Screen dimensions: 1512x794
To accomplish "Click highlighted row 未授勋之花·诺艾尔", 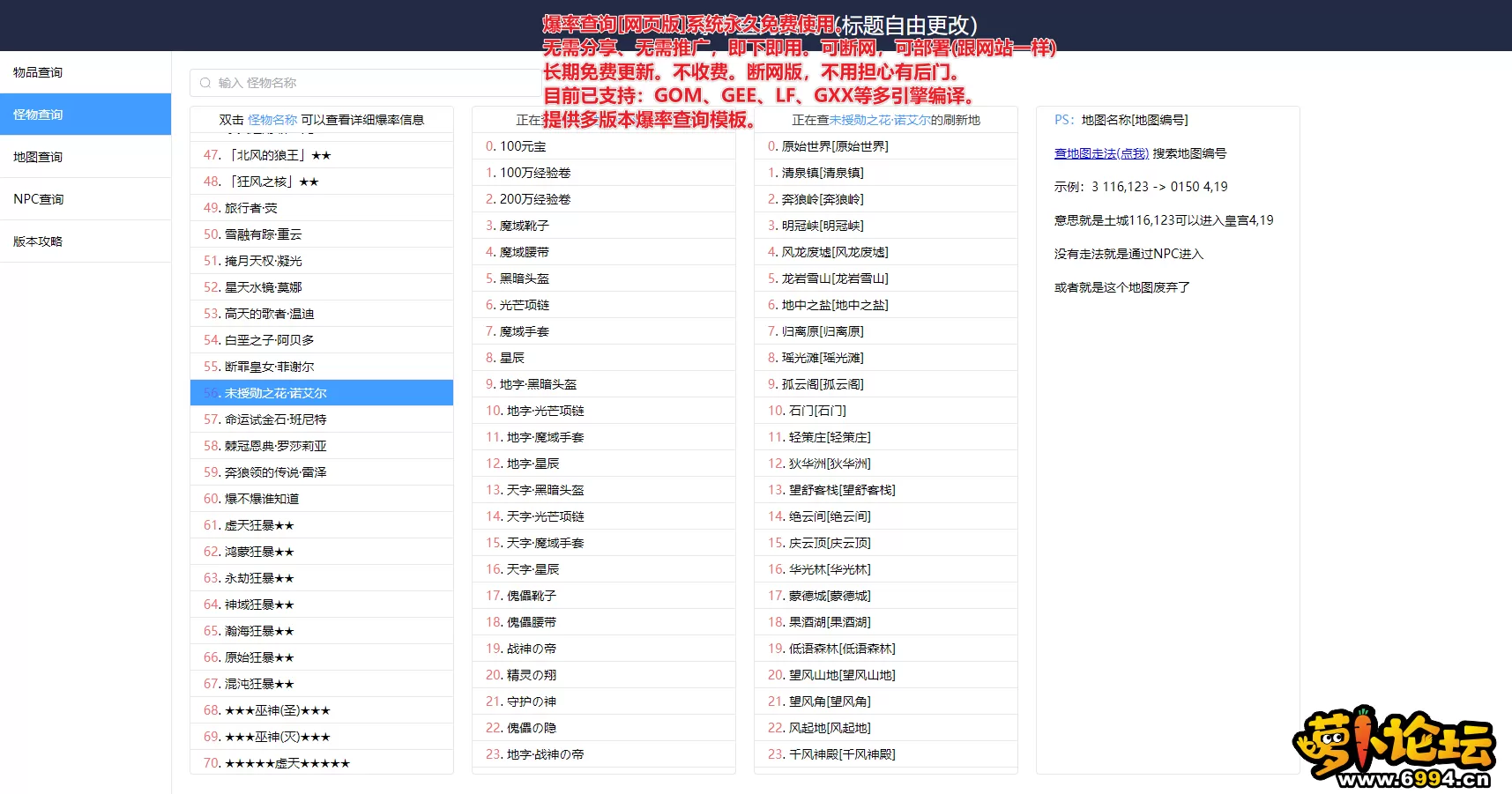I will [x=322, y=393].
